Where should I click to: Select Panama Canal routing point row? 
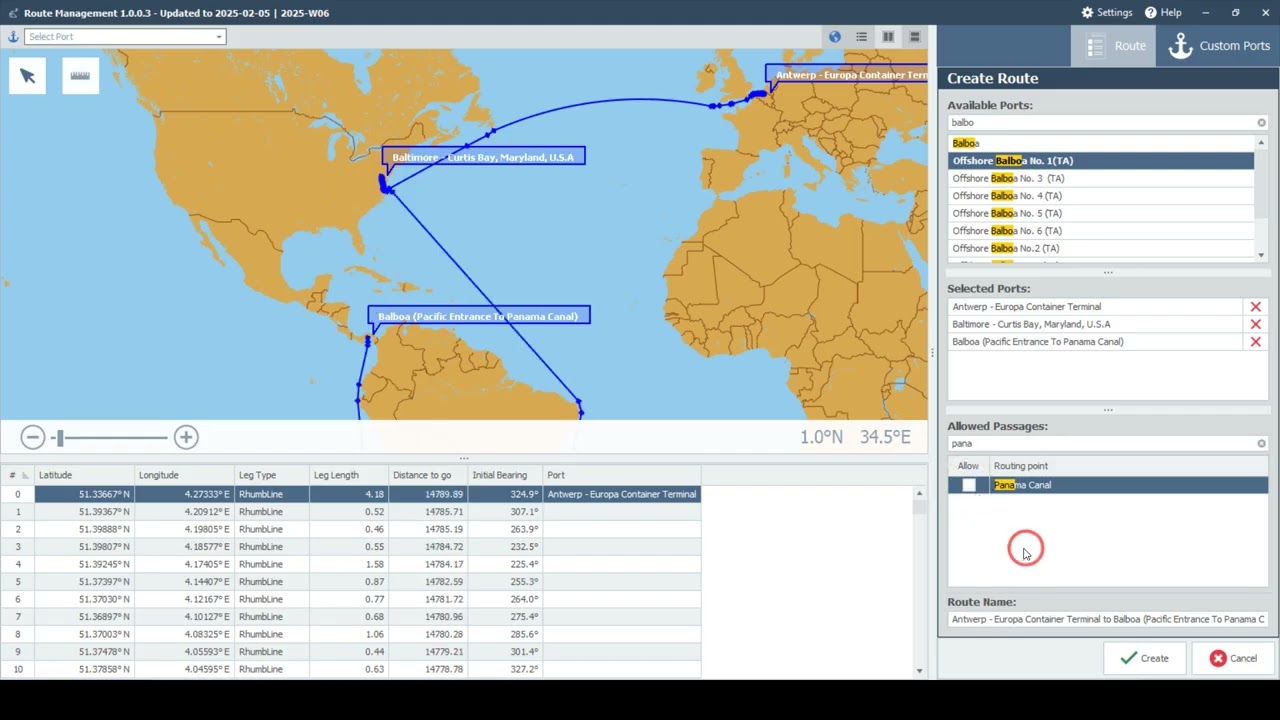[x=1108, y=485]
